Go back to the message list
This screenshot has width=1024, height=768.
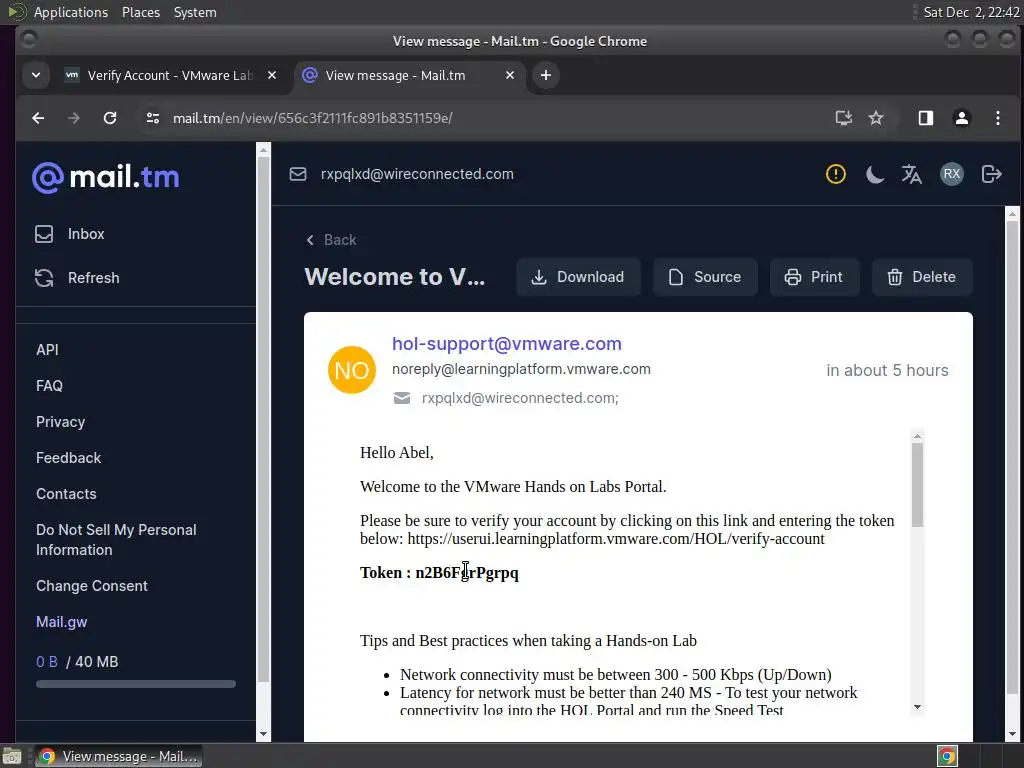[331, 240]
